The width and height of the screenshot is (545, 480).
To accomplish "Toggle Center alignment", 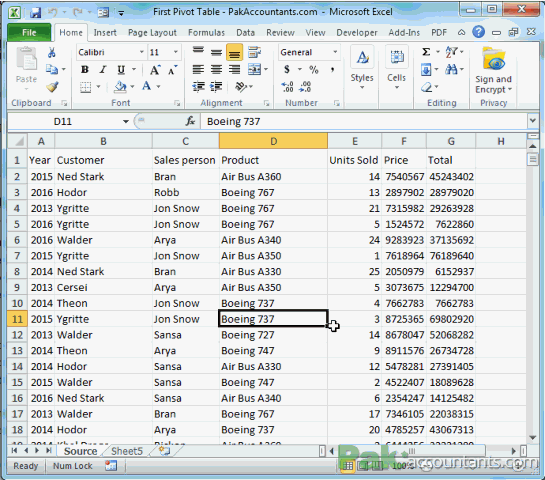I will pos(216,70).
